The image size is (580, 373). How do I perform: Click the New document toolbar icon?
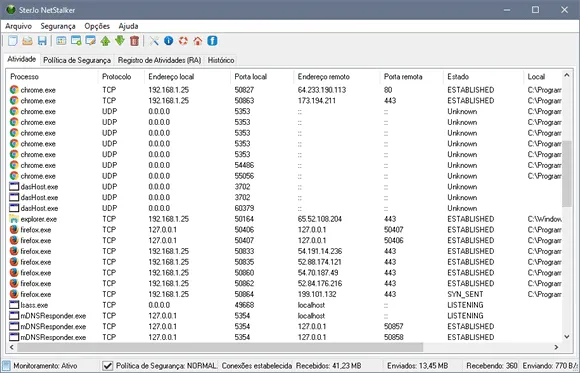[13, 41]
